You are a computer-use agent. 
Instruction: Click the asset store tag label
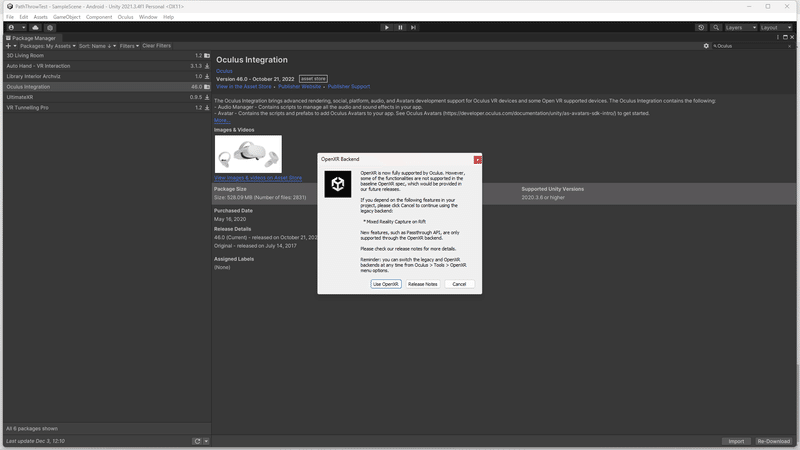313,79
